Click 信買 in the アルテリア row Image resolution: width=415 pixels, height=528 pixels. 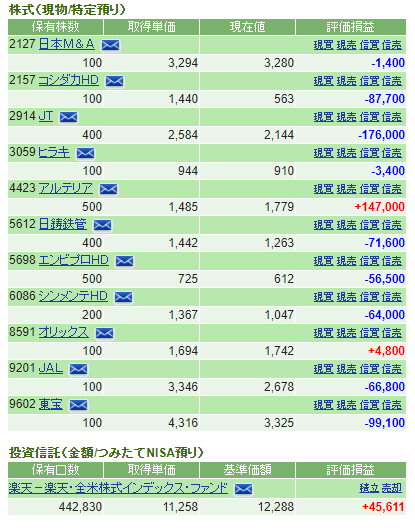point(370,189)
